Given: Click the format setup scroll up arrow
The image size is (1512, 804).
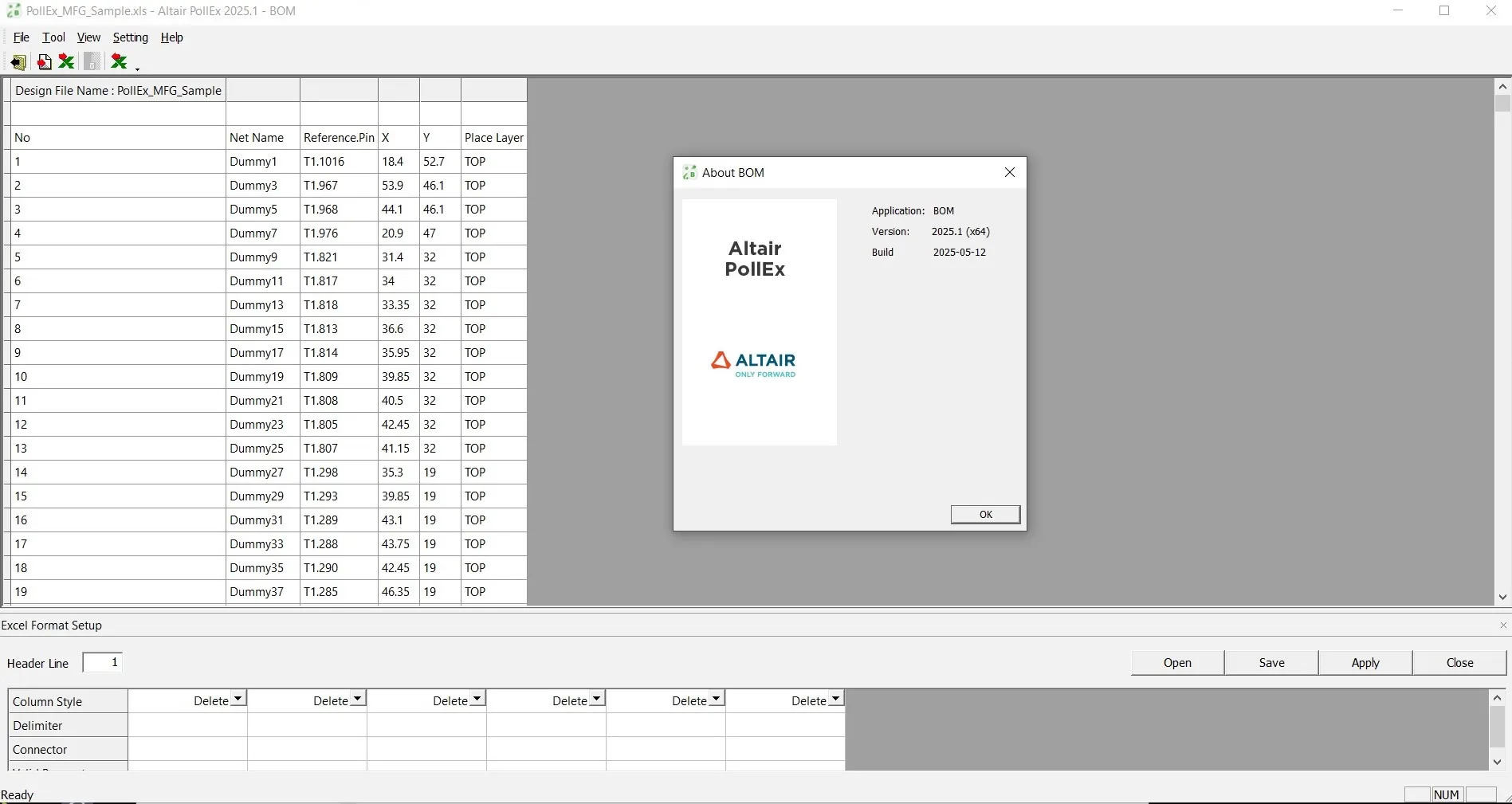Looking at the screenshot, I should 1497,698.
